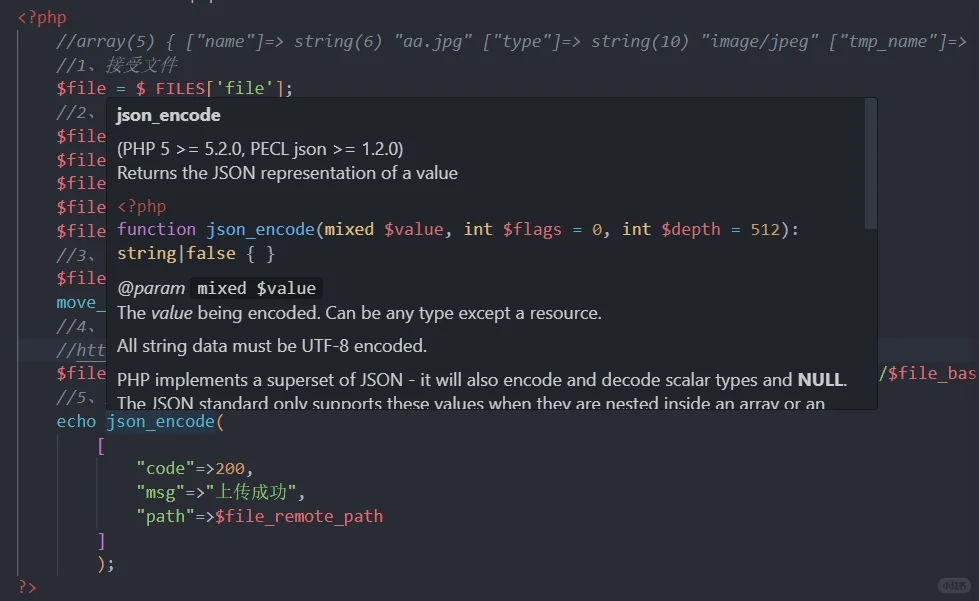Click 'The value being encoded' tooltip line
979x601 pixels.
point(359,313)
